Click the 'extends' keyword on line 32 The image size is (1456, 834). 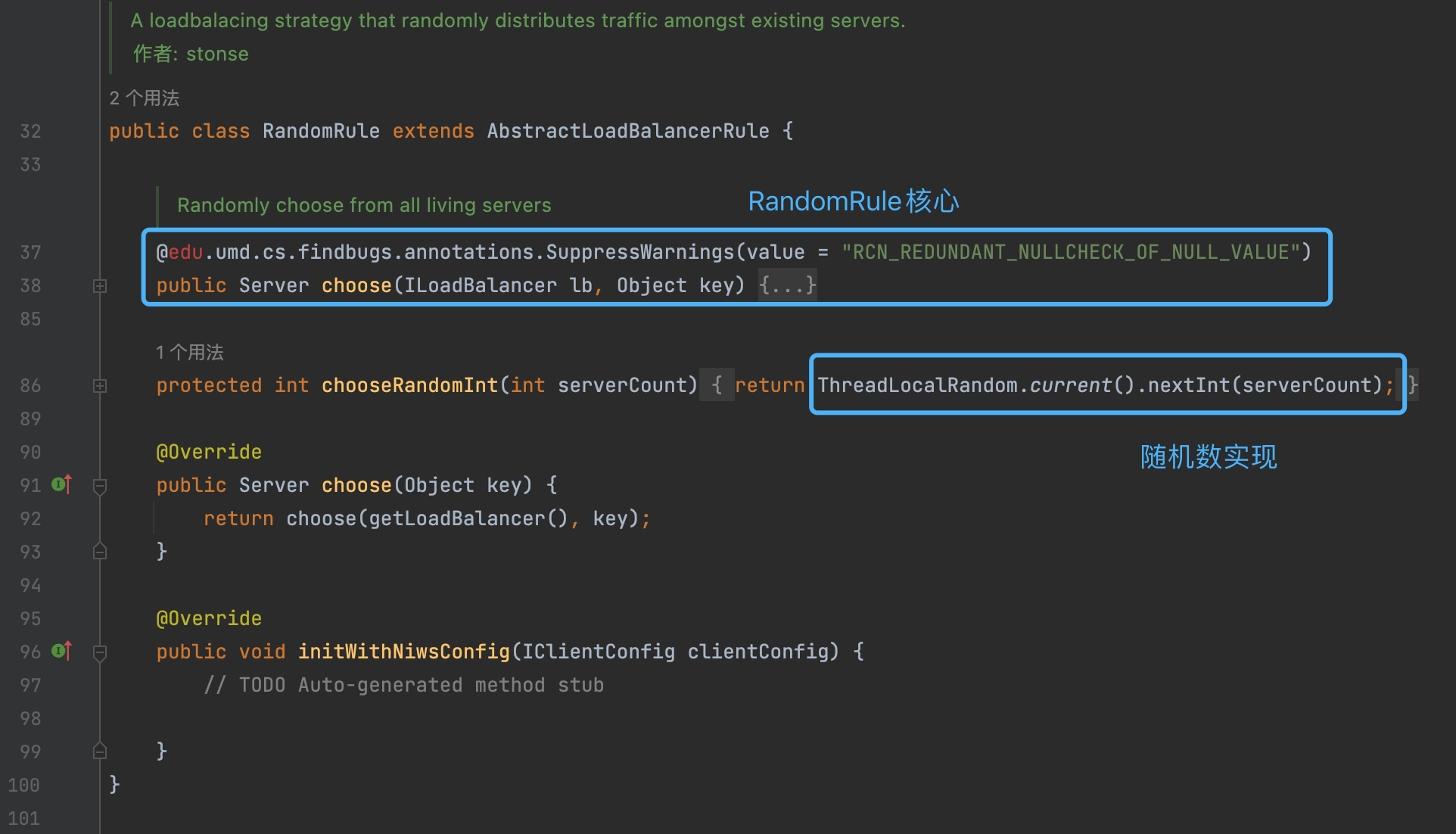point(434,131)
